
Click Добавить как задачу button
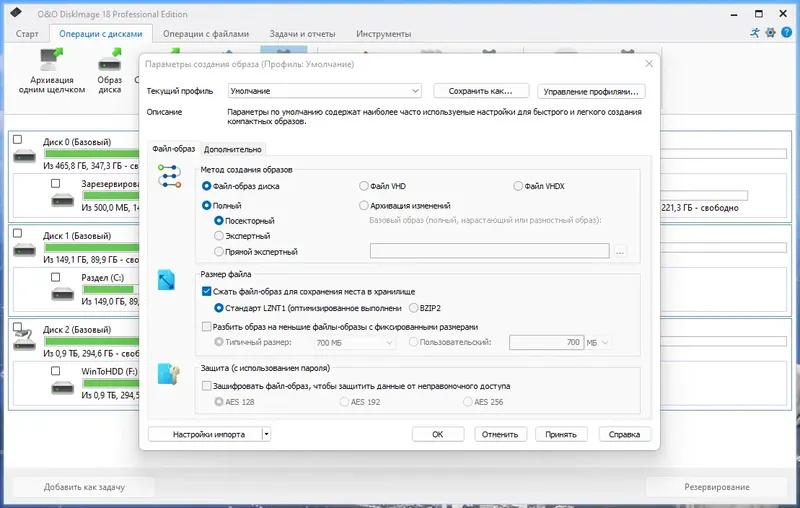[84, 487]
